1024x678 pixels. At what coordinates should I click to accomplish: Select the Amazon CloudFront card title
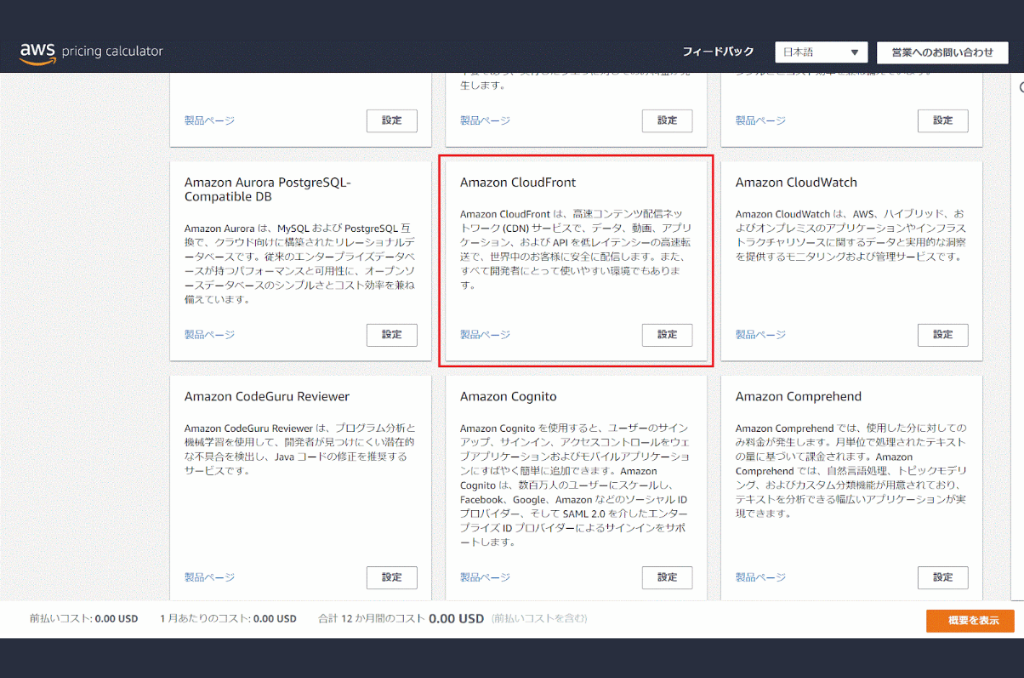tap(518, 182)
